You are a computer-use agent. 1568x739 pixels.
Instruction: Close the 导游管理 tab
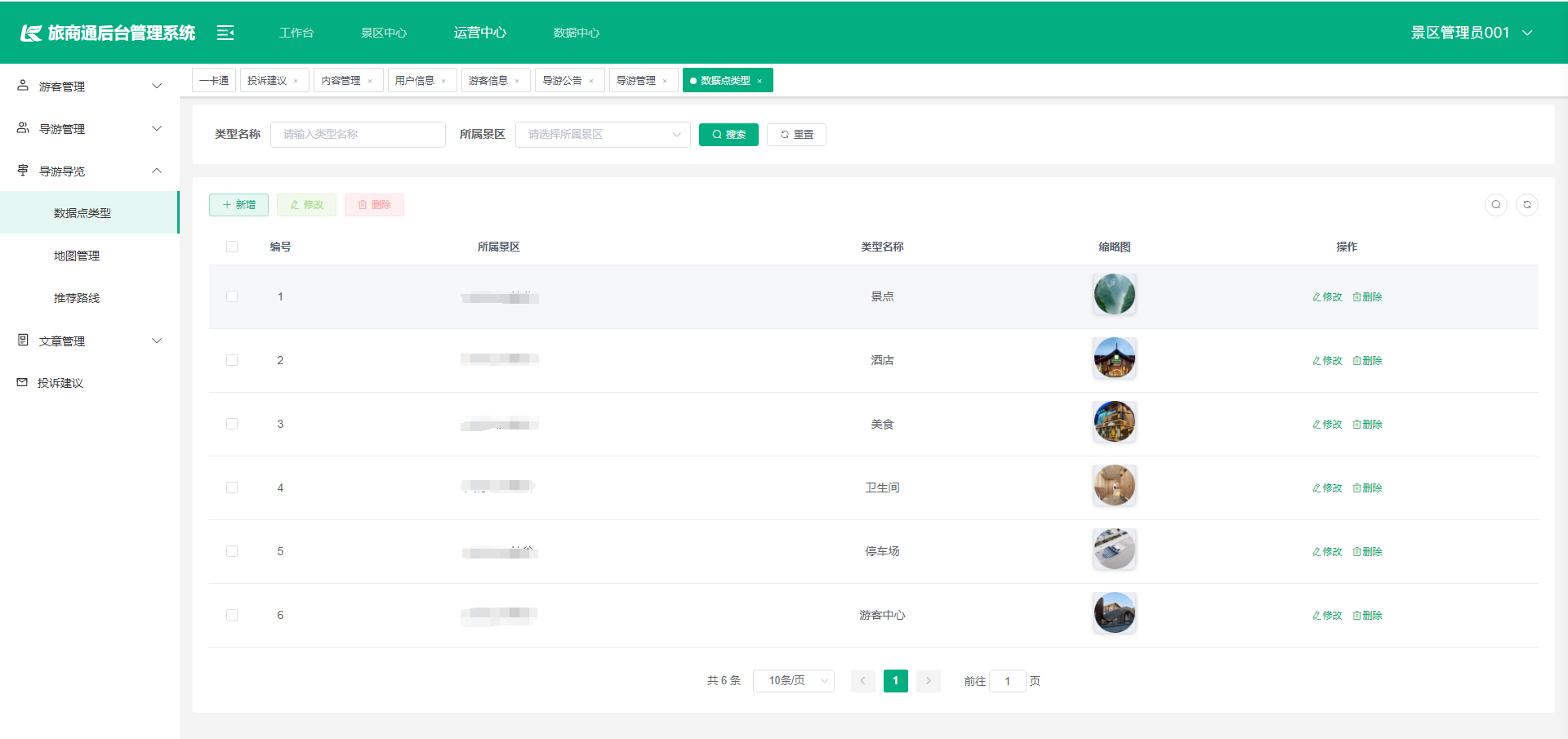pyautogui.click(x=665, y=81)
